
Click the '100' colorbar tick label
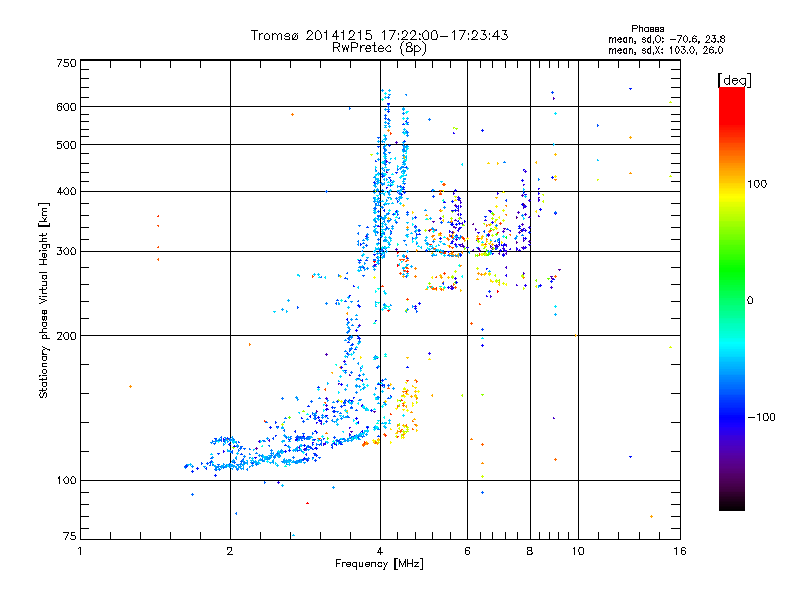(757, 184)
